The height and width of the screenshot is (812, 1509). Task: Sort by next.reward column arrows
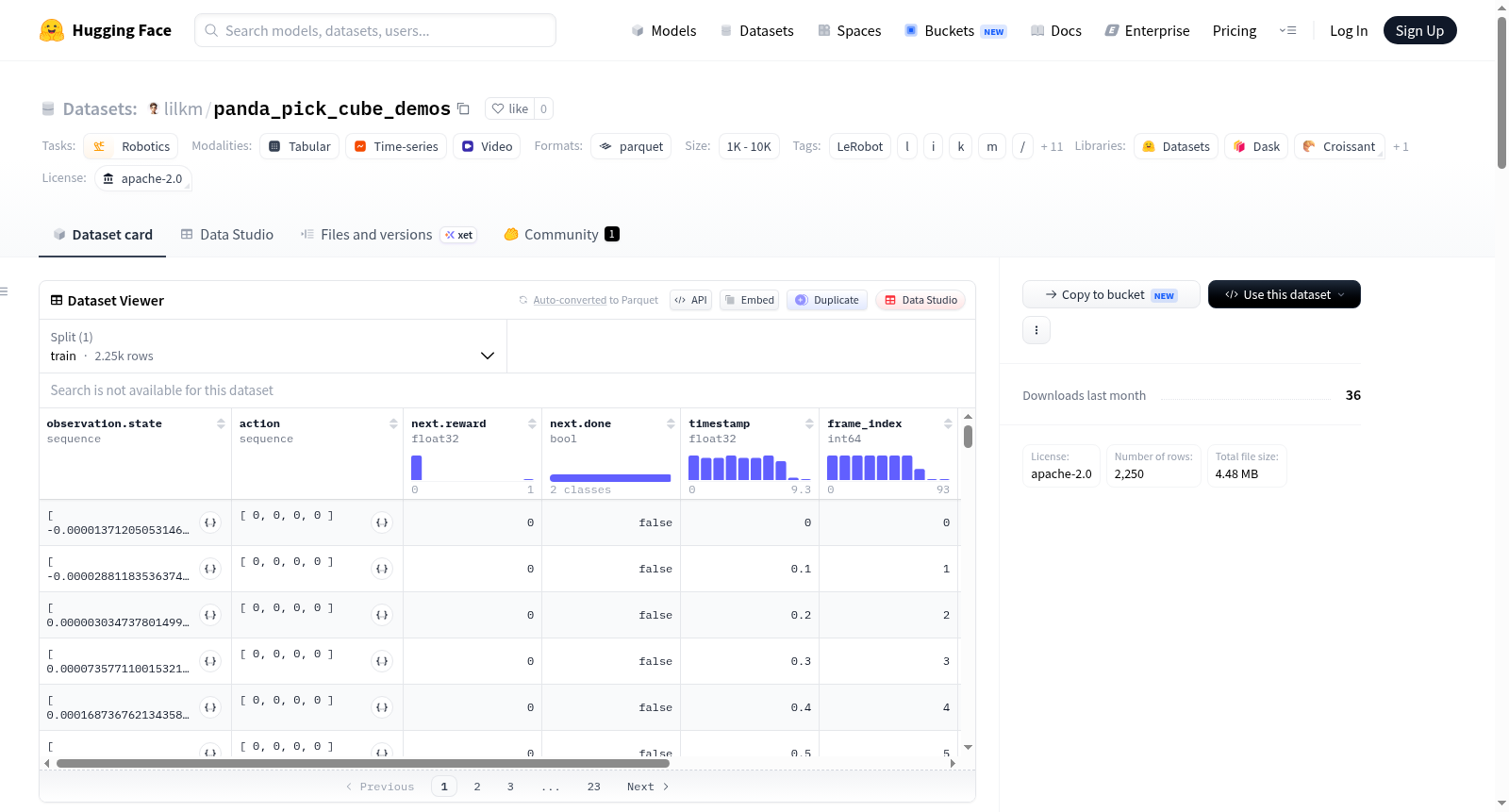point(532,423)
